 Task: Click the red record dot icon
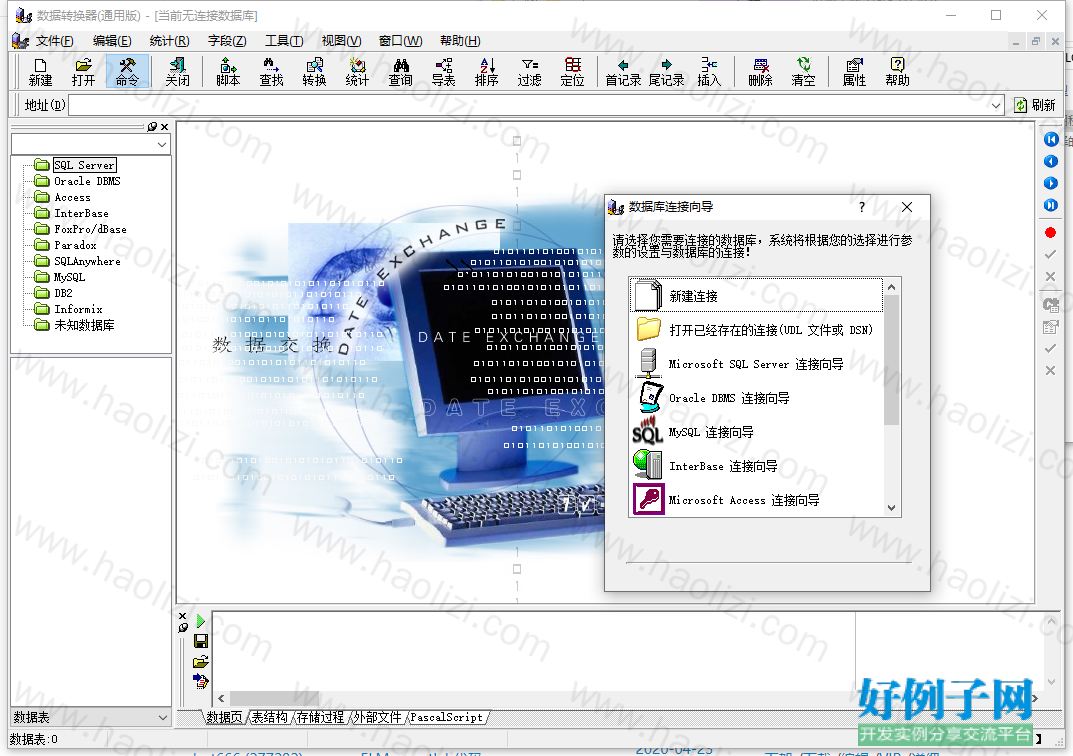[x=1050, y=233]
